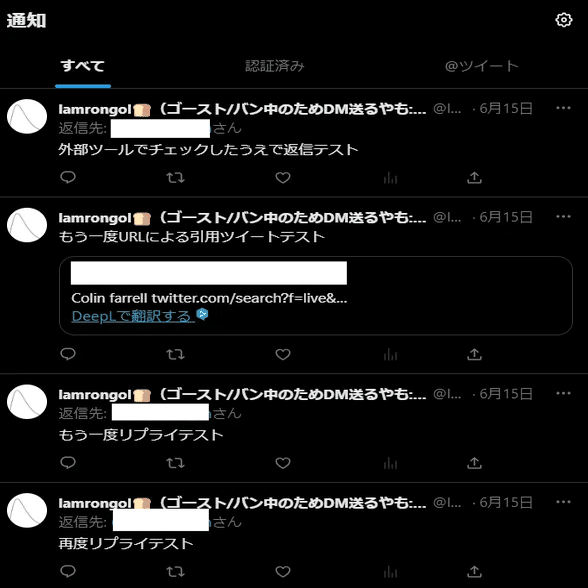Screen dimensions: 588x588
Task: Like the 再度リプライテスト tweet
Action: 283,572
